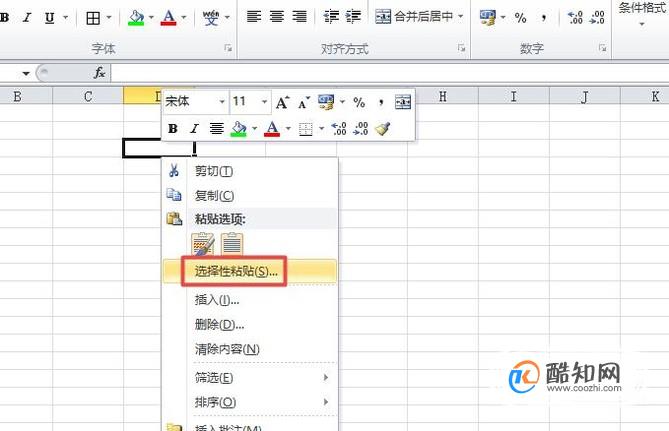Screen dimensions: 669x431
Task: Click inside the formula bar input
Action: 389,73
